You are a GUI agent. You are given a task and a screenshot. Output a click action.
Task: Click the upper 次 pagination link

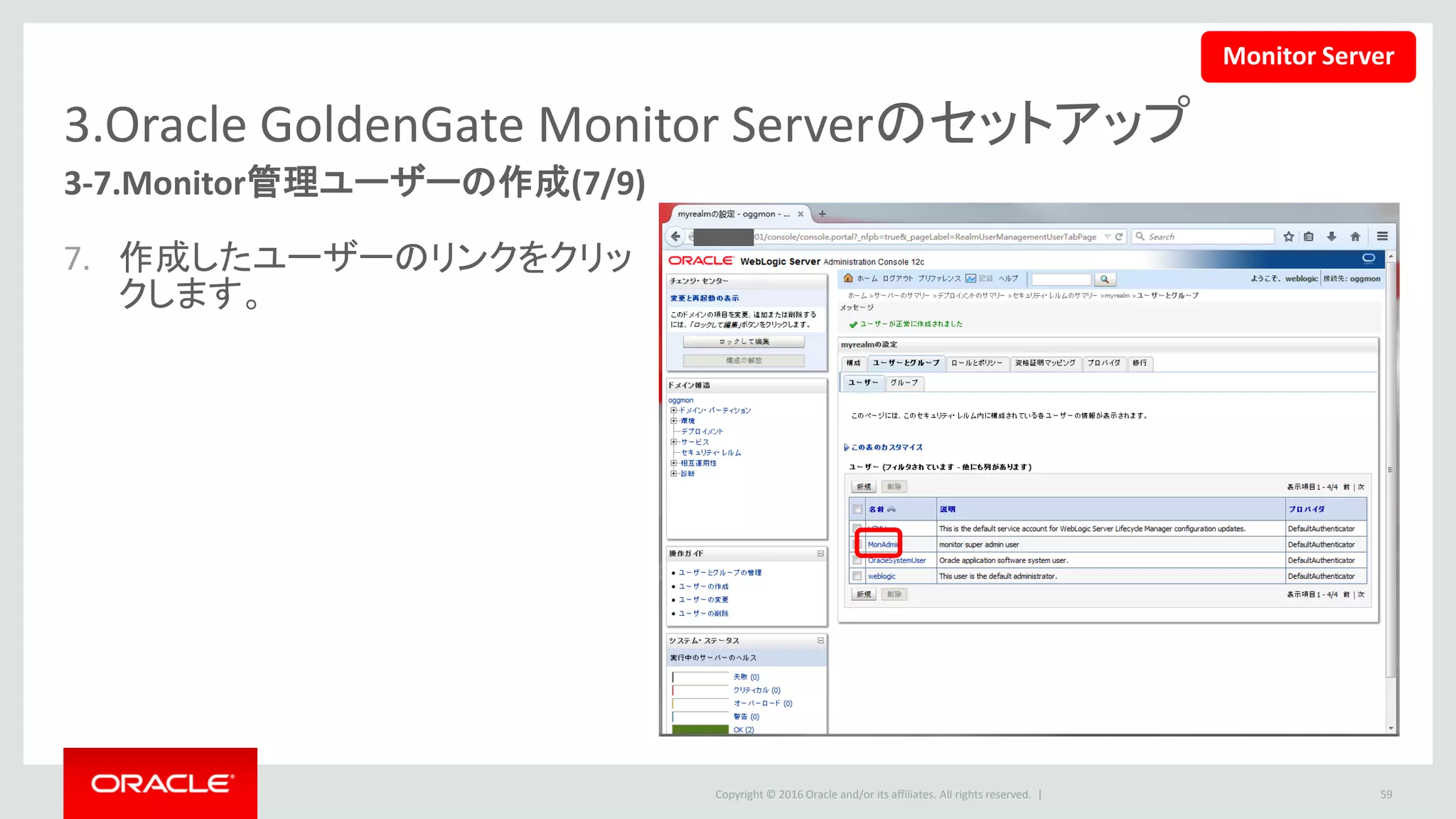point(1361,487)
